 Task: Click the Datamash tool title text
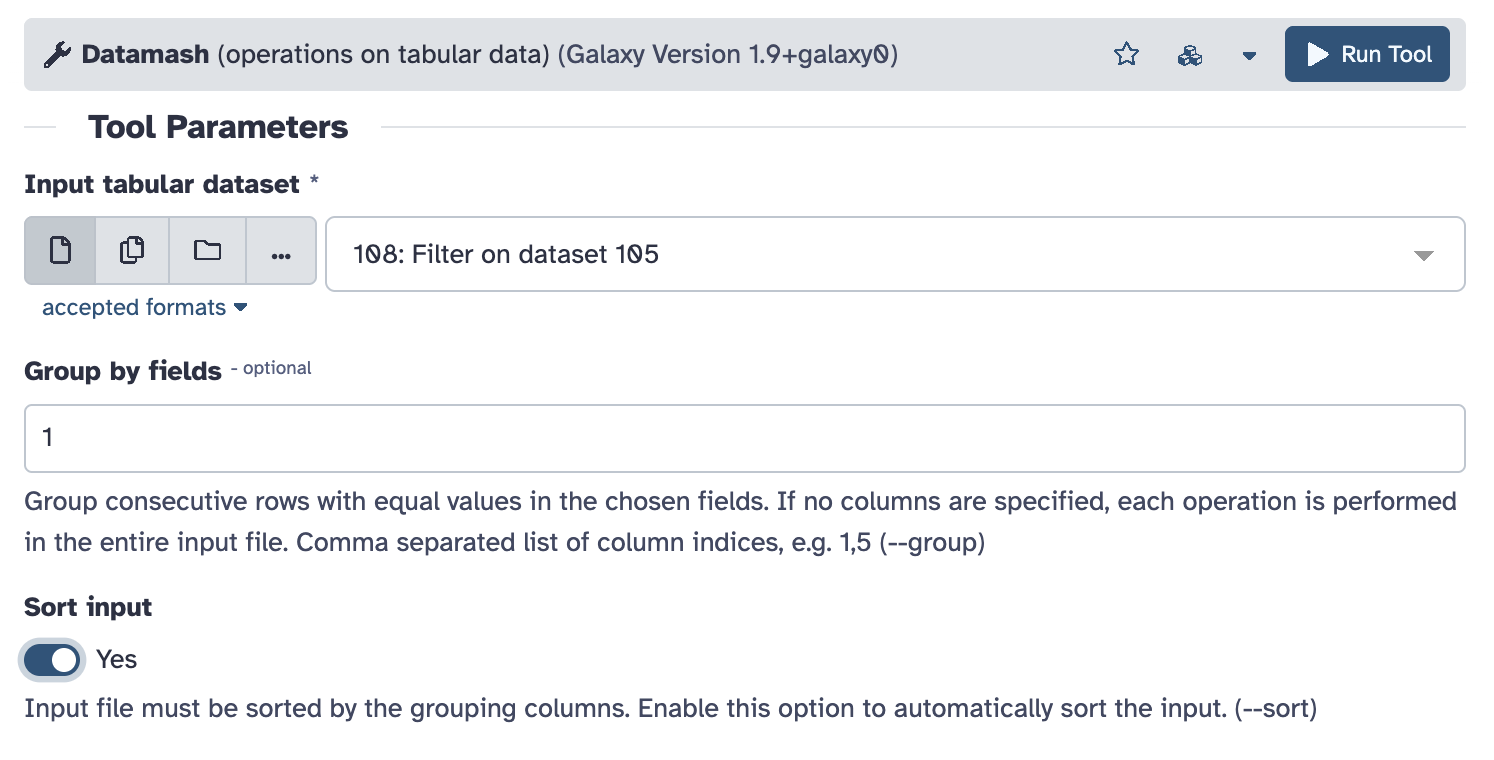tap(146, 55)
